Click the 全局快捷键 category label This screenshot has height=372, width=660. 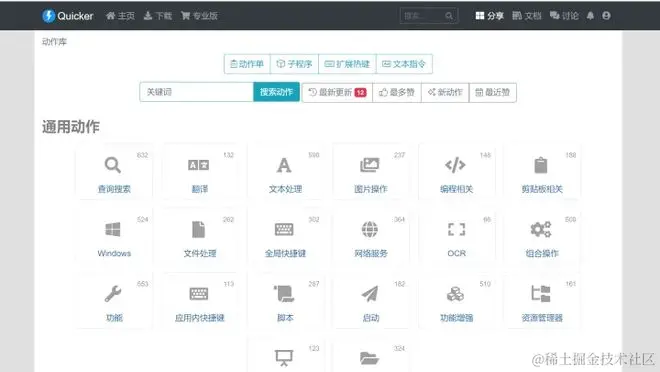coord(285,253)
